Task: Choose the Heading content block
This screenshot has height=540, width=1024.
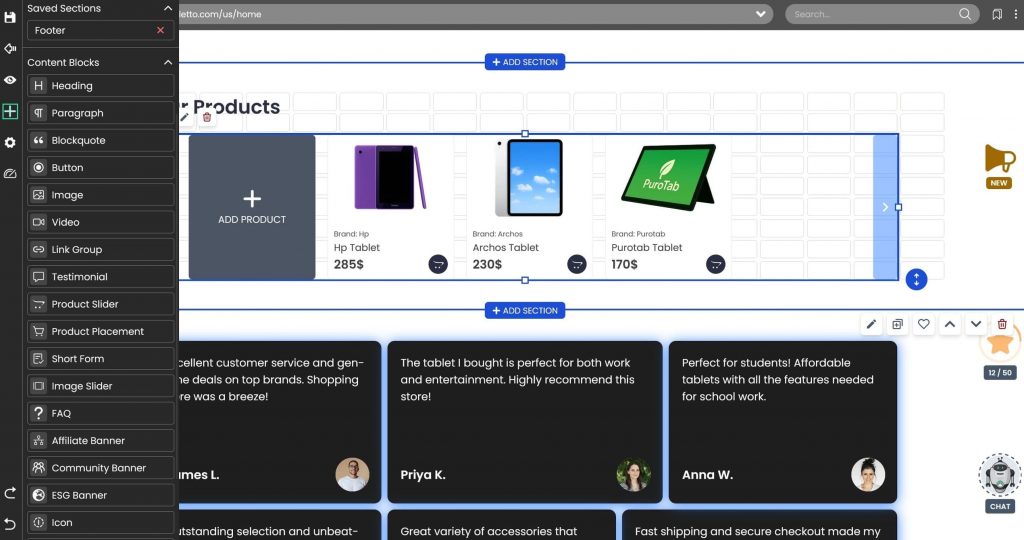Action: pos(101,86)
